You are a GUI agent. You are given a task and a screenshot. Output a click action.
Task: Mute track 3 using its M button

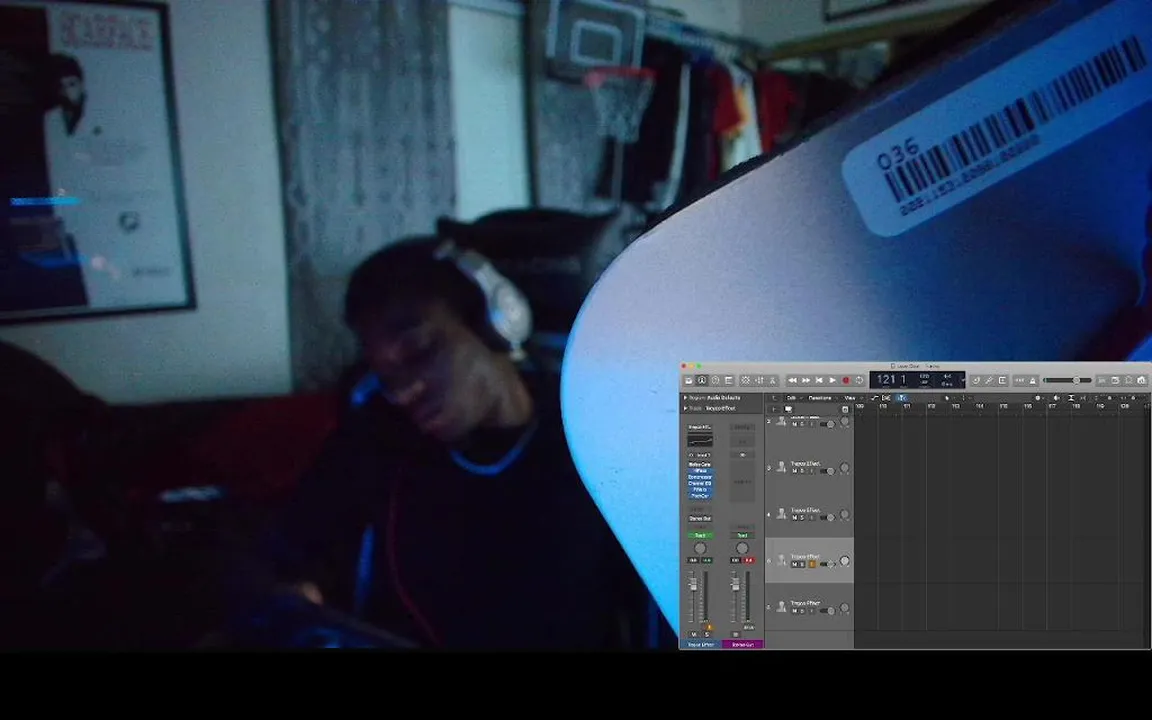795,471
